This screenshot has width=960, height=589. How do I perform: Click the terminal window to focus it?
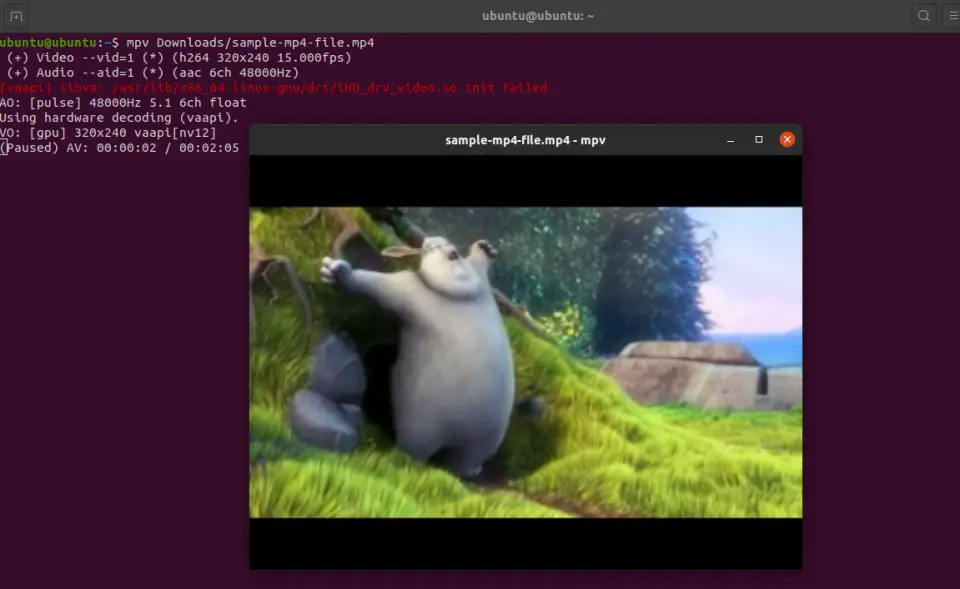point(120,300)
